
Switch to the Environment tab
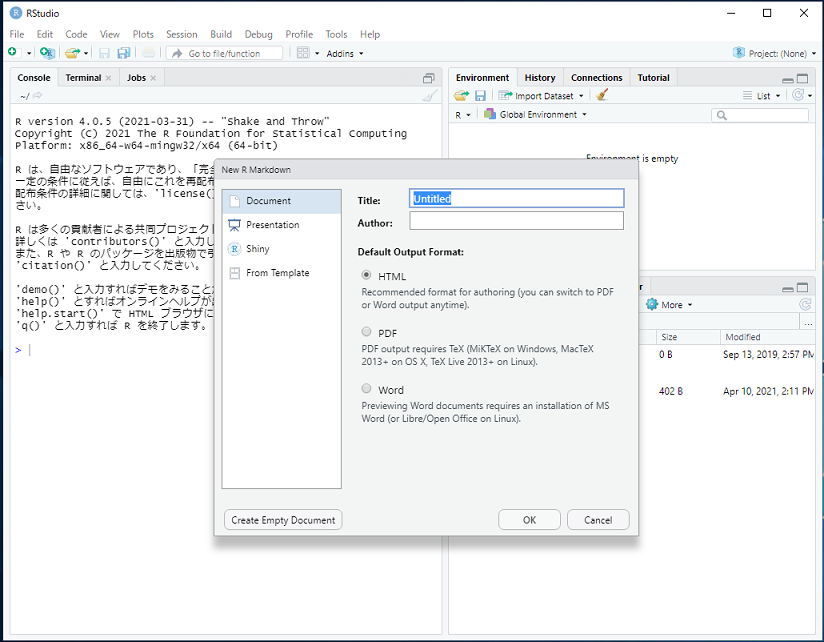pyautogui.click(x=482, y=78)
